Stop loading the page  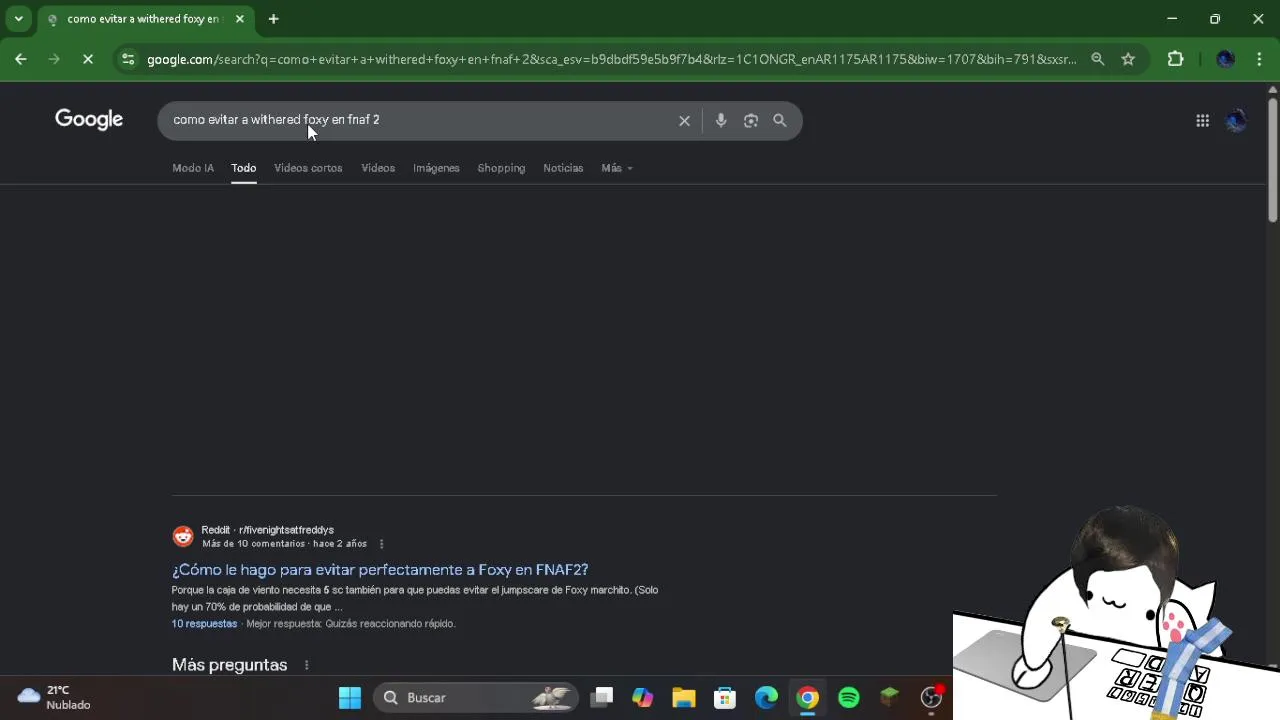pyautogui.click(x=88, y=59)
